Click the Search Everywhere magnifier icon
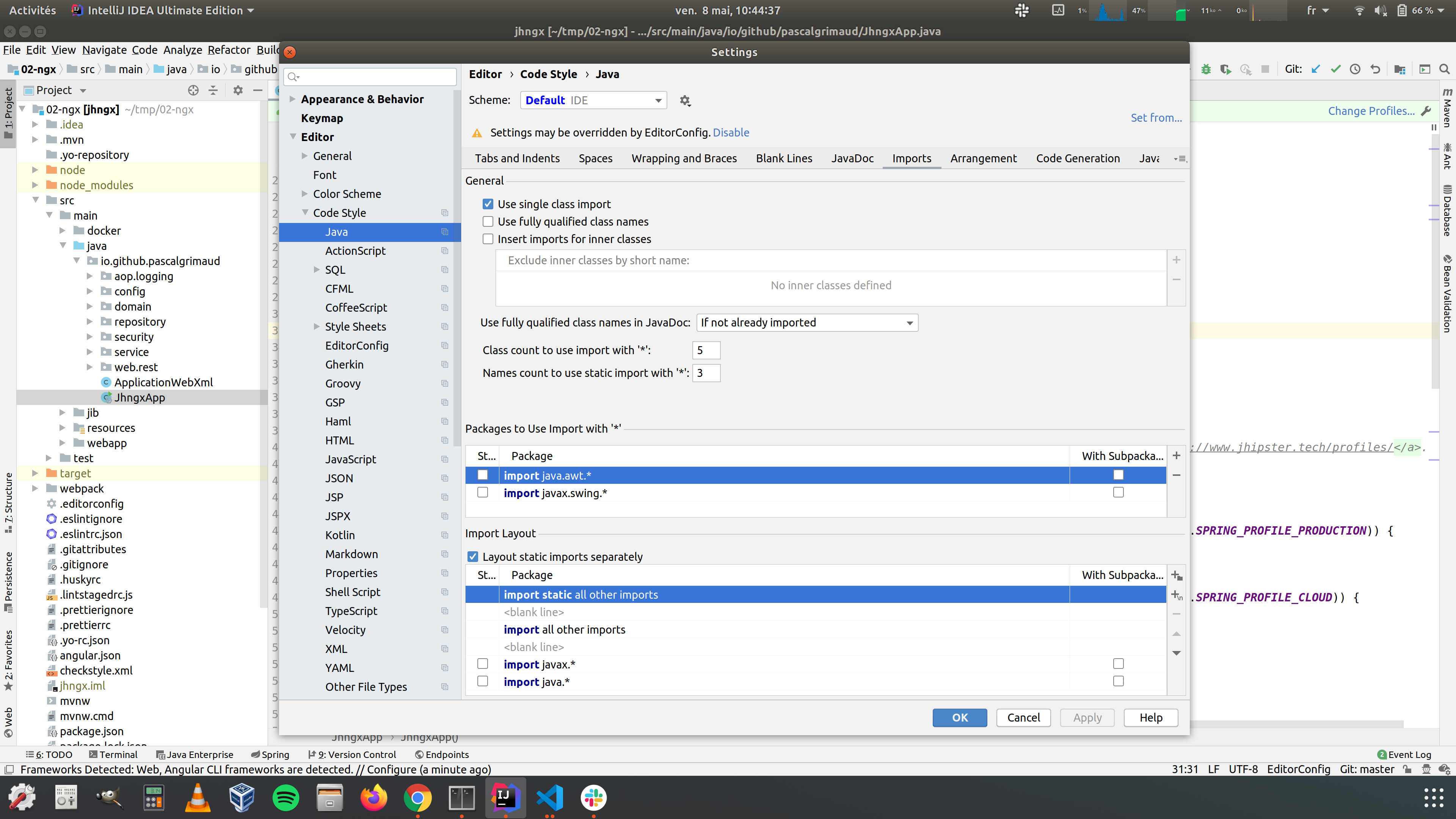 point(1445,69)
